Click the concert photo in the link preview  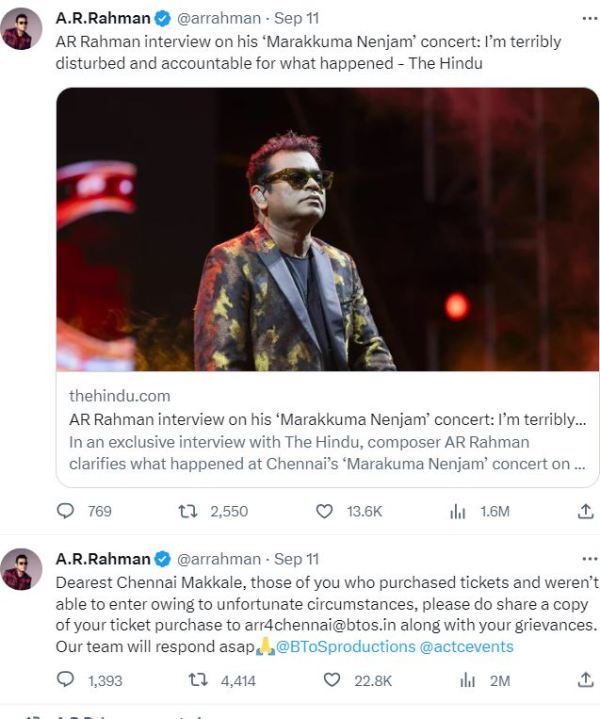[x=328, y=229]
